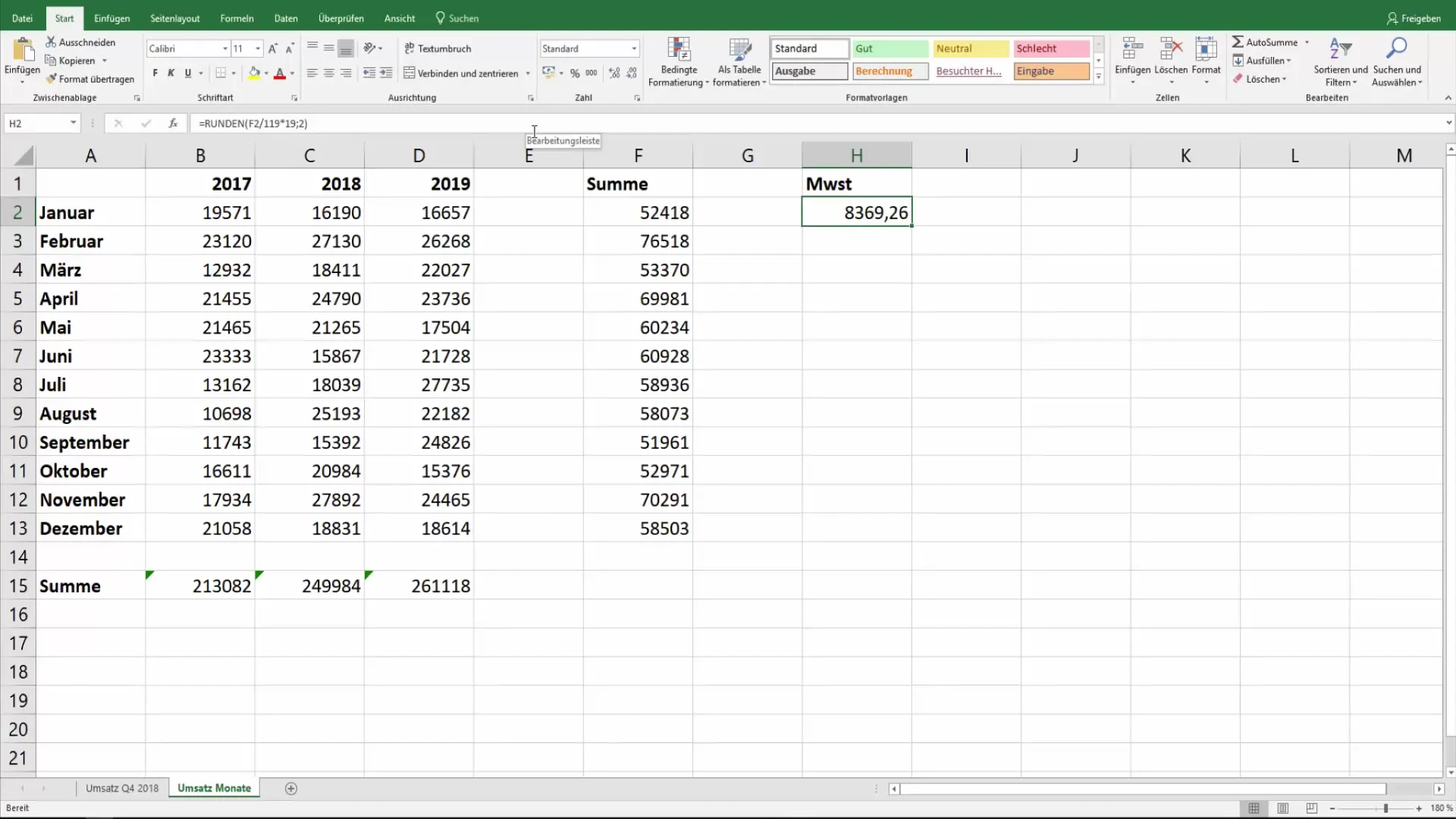
Task: Click Verbinden und zentrieren
Action: click(461, 74)
